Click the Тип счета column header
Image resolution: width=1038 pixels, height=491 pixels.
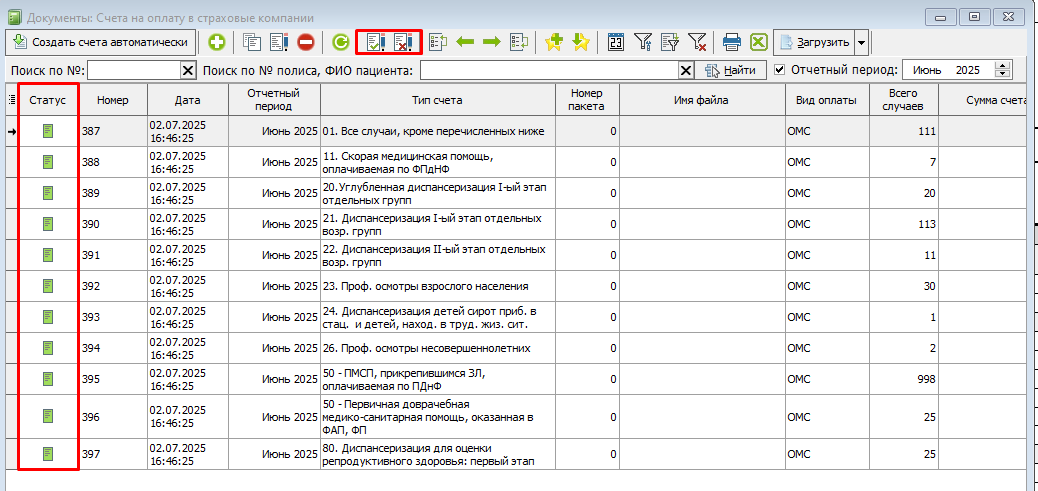pyautogui.click(x=438, y=100)
